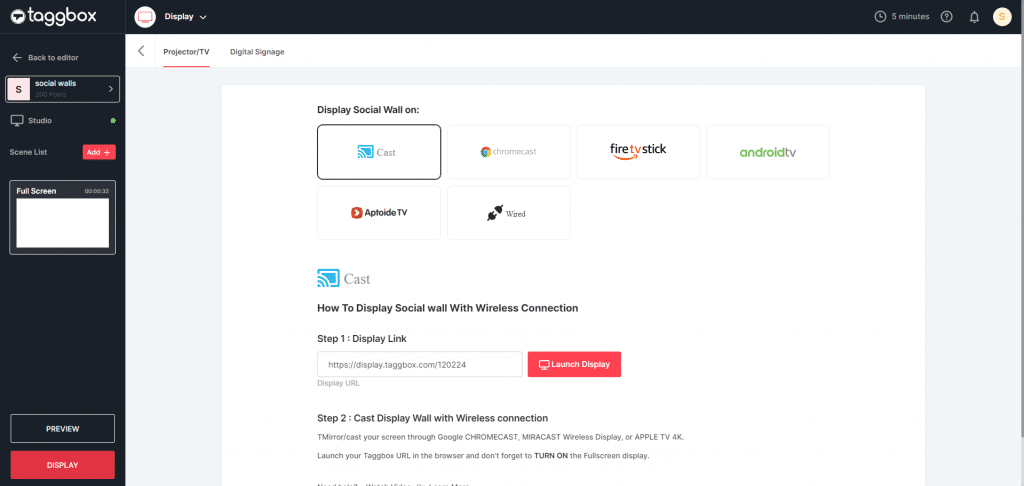Screen dimensions: 1024x486
Task: Switch to the Projector/TV tab
Action: click(186, 52)
